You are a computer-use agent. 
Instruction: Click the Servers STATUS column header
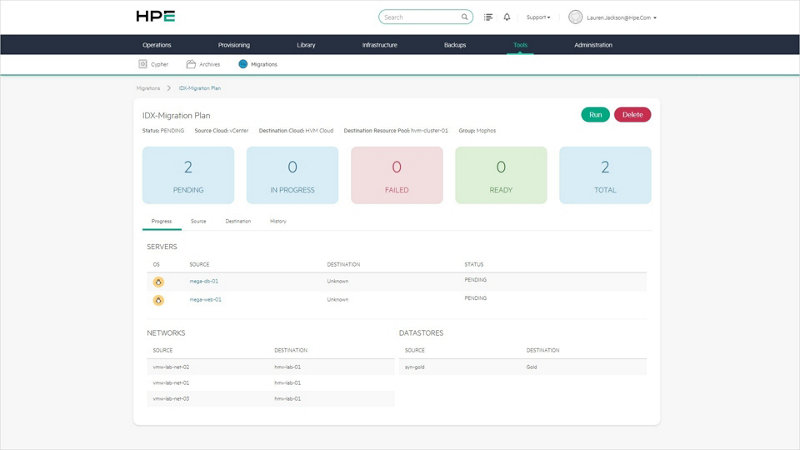click(x=473, y=264)
